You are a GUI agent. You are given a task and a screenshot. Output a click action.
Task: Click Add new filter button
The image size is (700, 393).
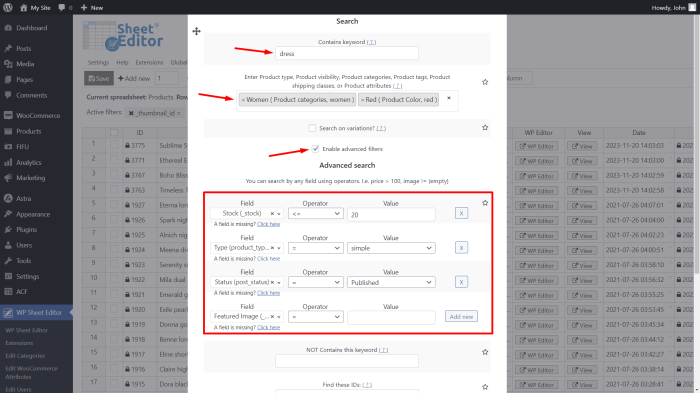click(461, 317)
